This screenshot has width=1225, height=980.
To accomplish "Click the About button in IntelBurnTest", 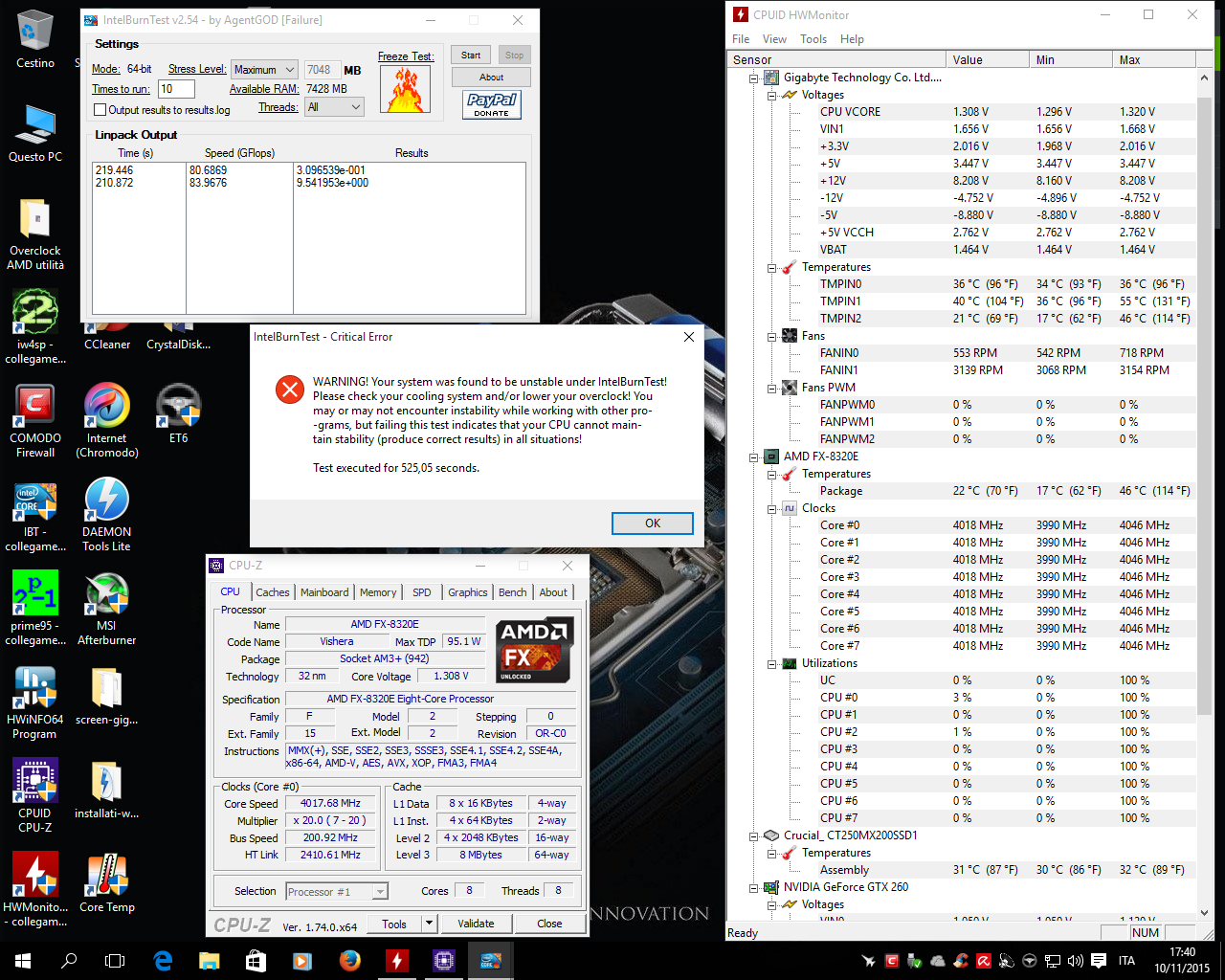I will click(x=491, y=78).
